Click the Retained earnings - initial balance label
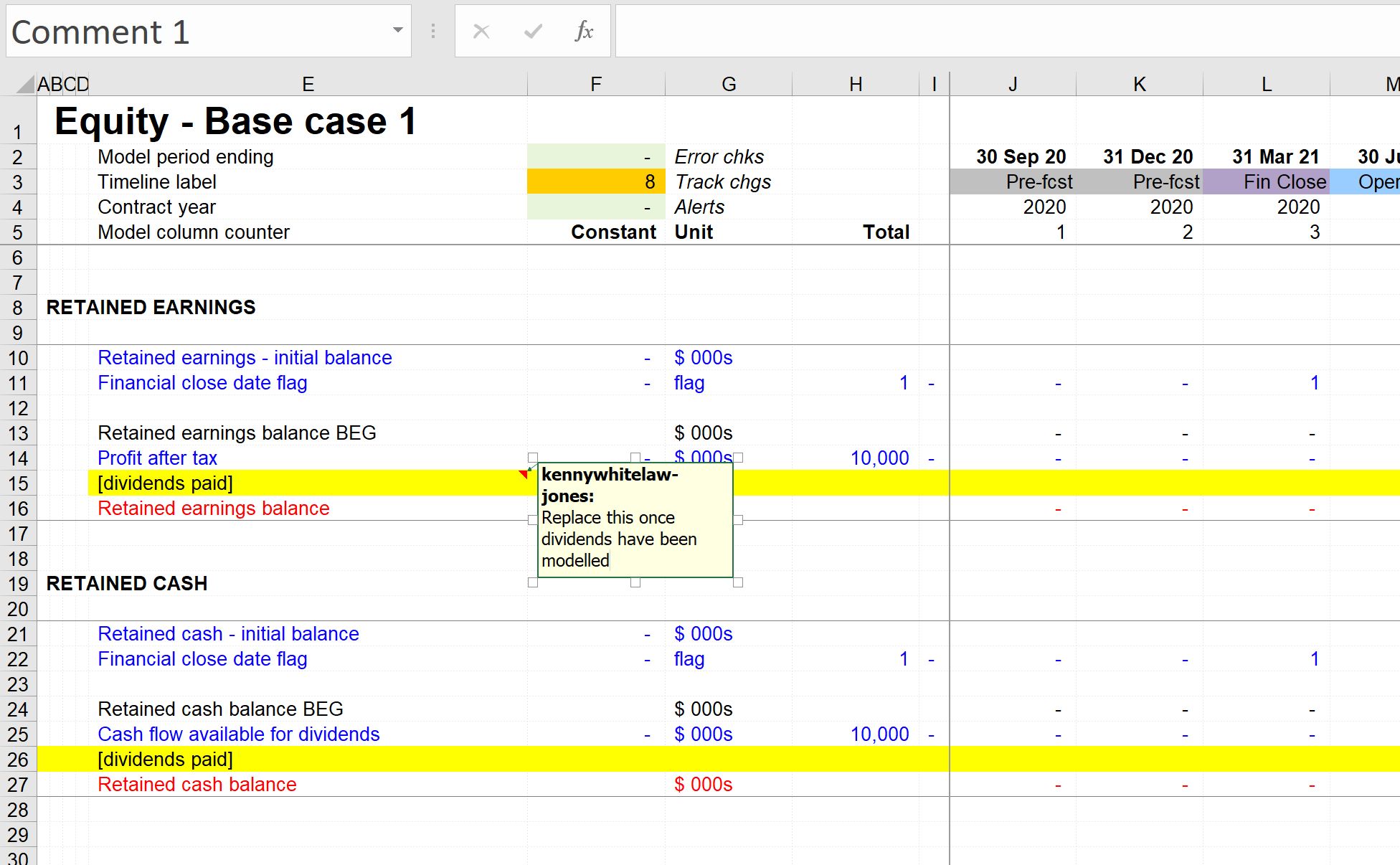The width and height of the screenshot is (1400, 865). coord(245,358)
